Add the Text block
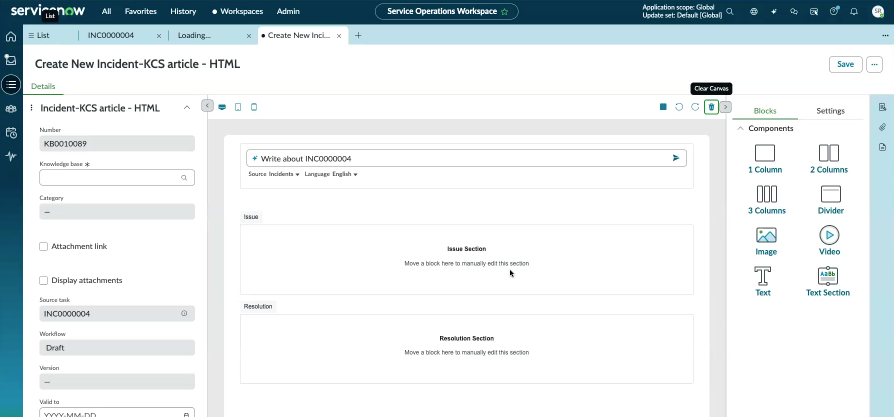This screenshot has width=894, height=417. (763, 282)
